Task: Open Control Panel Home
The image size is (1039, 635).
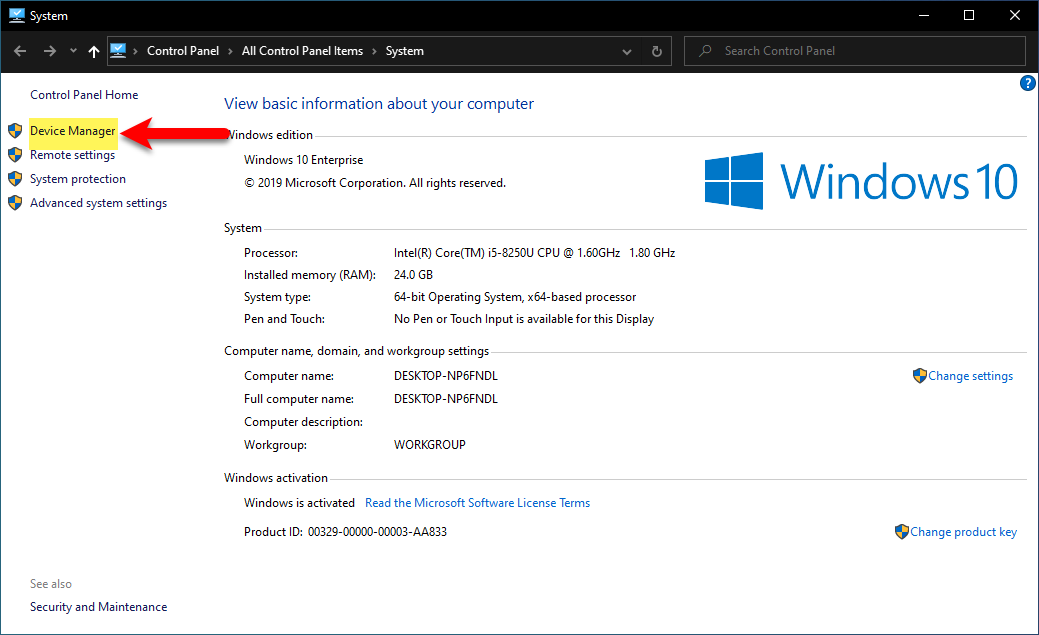Action: click(x=84, y=95)
